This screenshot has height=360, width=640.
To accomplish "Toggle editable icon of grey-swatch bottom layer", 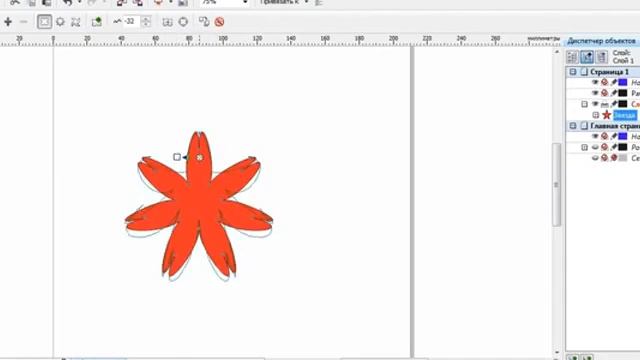I will (x=613, y=158).
